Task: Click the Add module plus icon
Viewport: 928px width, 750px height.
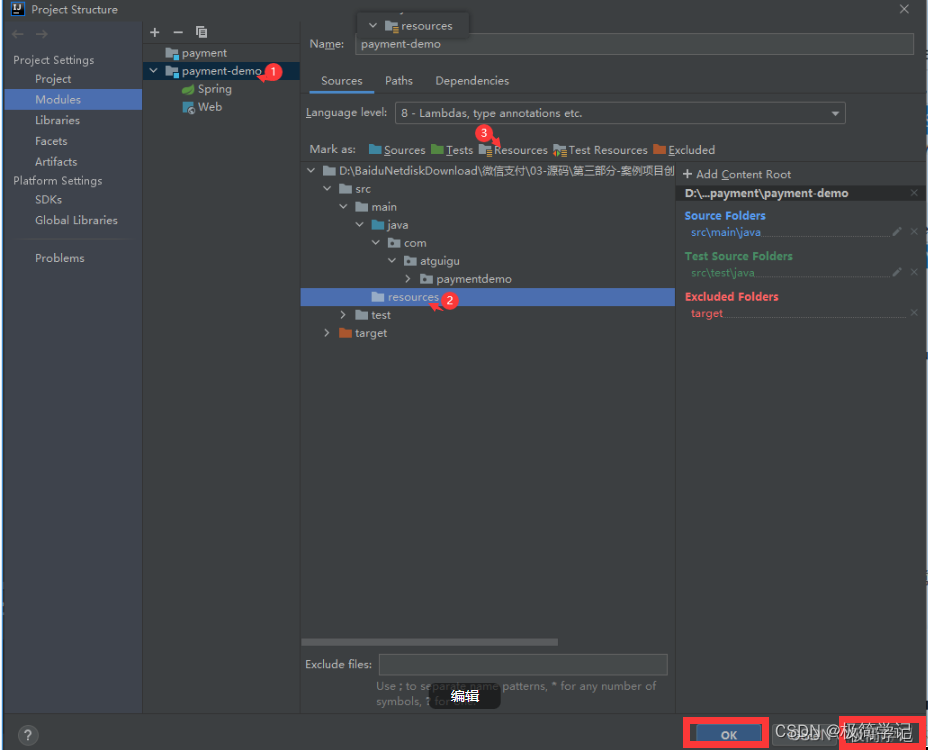Action: click(x=154, y=32)
